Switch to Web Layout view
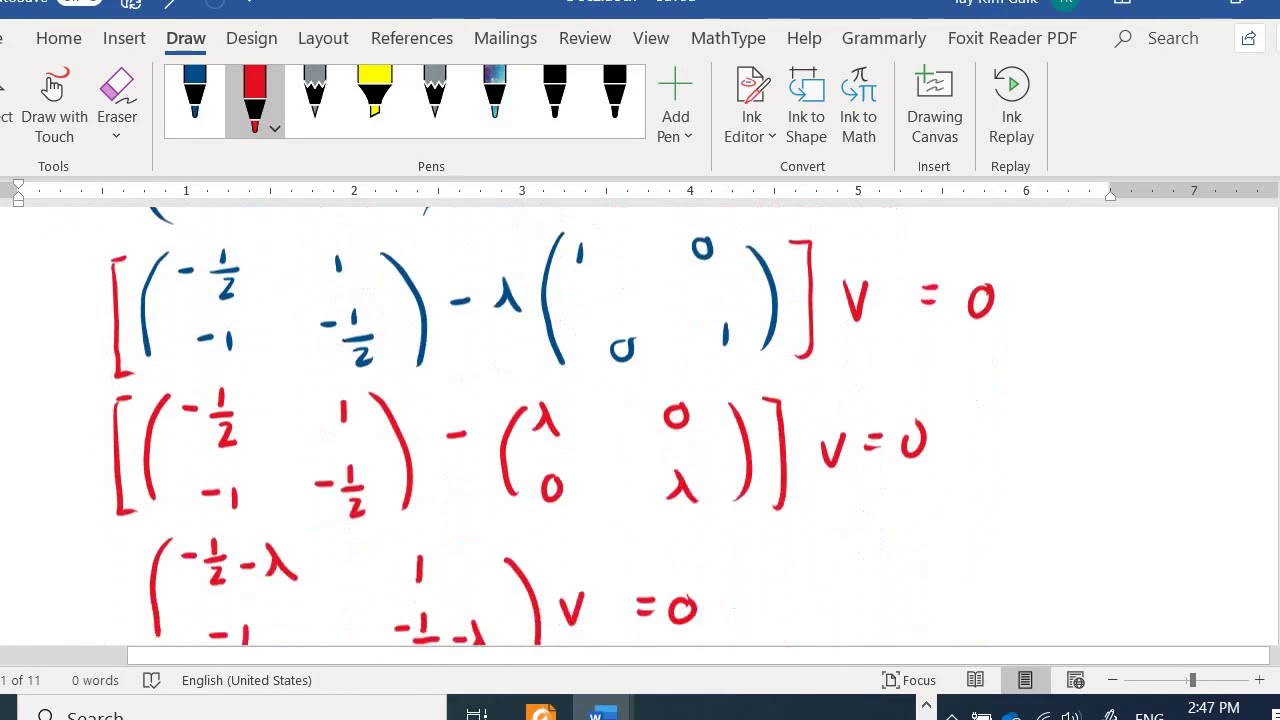The height and width of the screenshot is (720, 1280). (x=1075, y=680)
